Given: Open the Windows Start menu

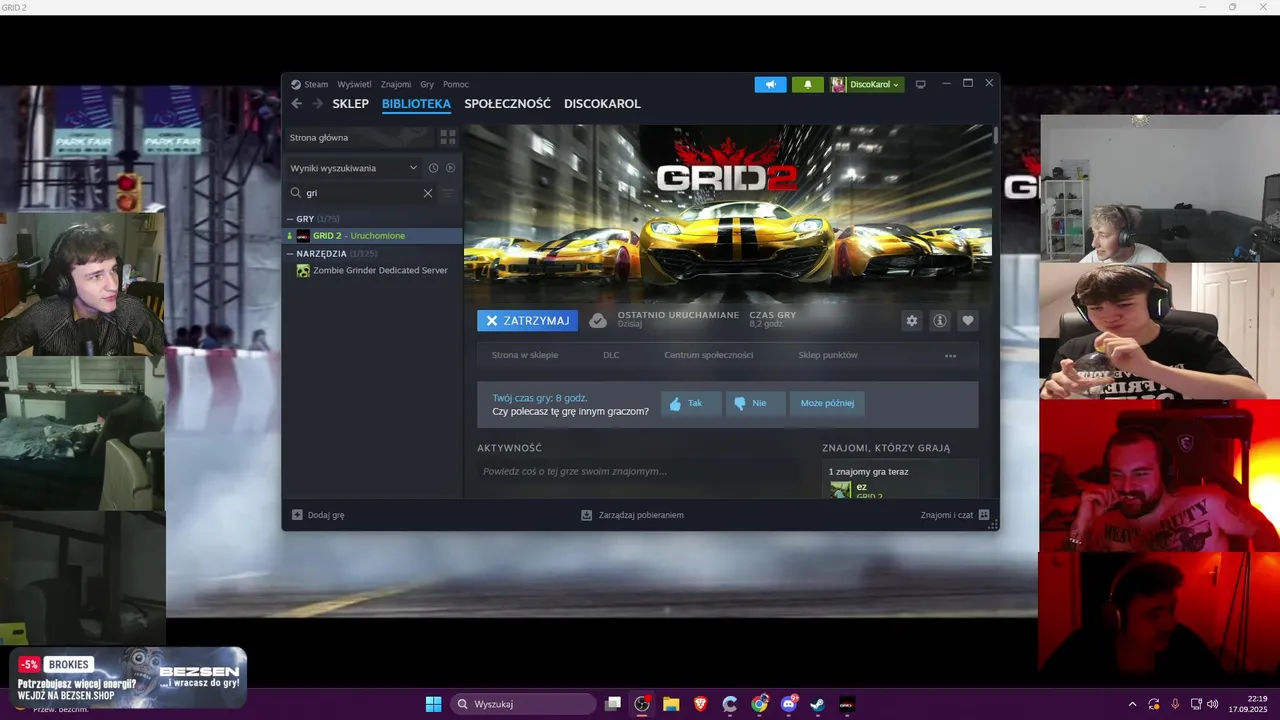Looking at the screenshot, I should 433,704.
